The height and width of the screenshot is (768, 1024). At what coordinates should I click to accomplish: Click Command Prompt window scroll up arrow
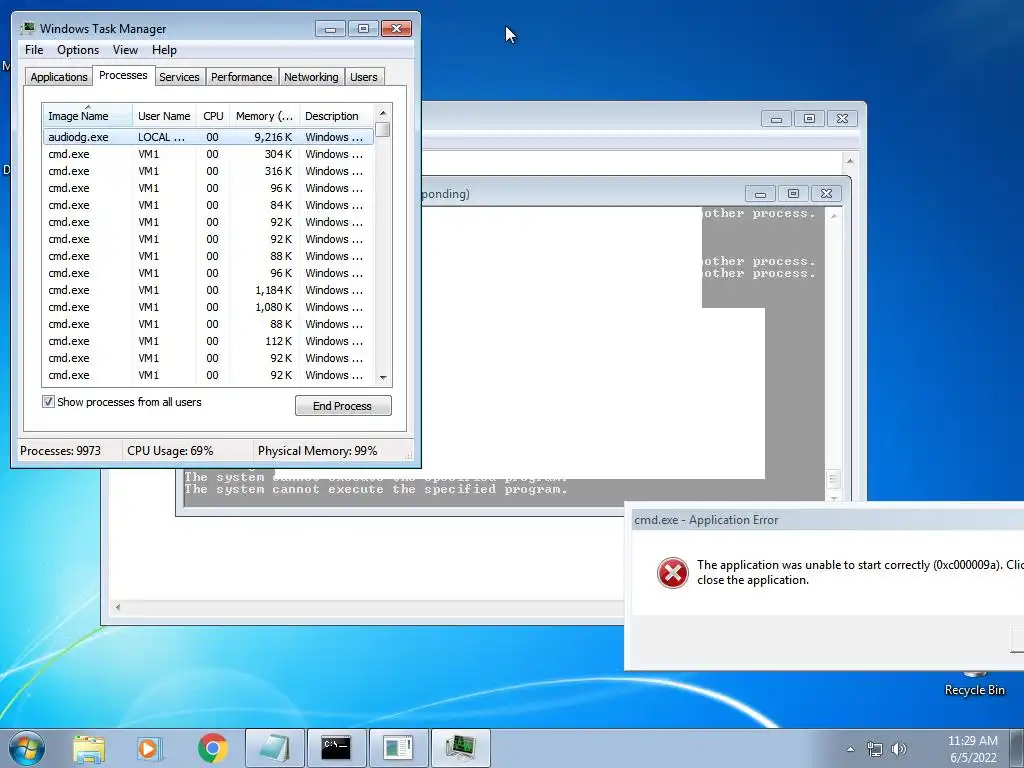click(833, 216)
